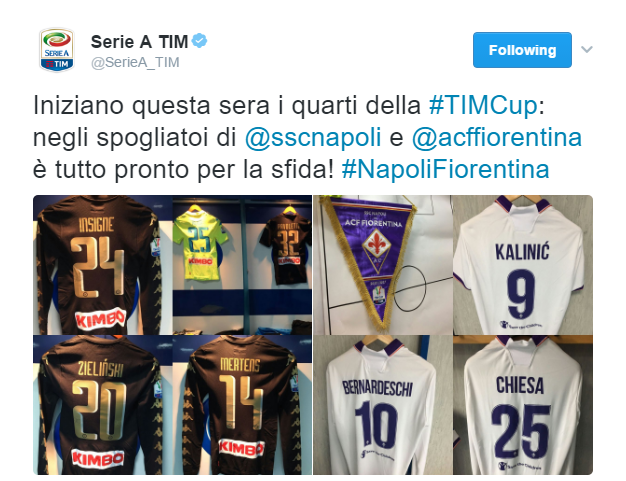Click the Serie A TIM profile avatar
This screenshot has width=626, height=481.
[57, 50]
